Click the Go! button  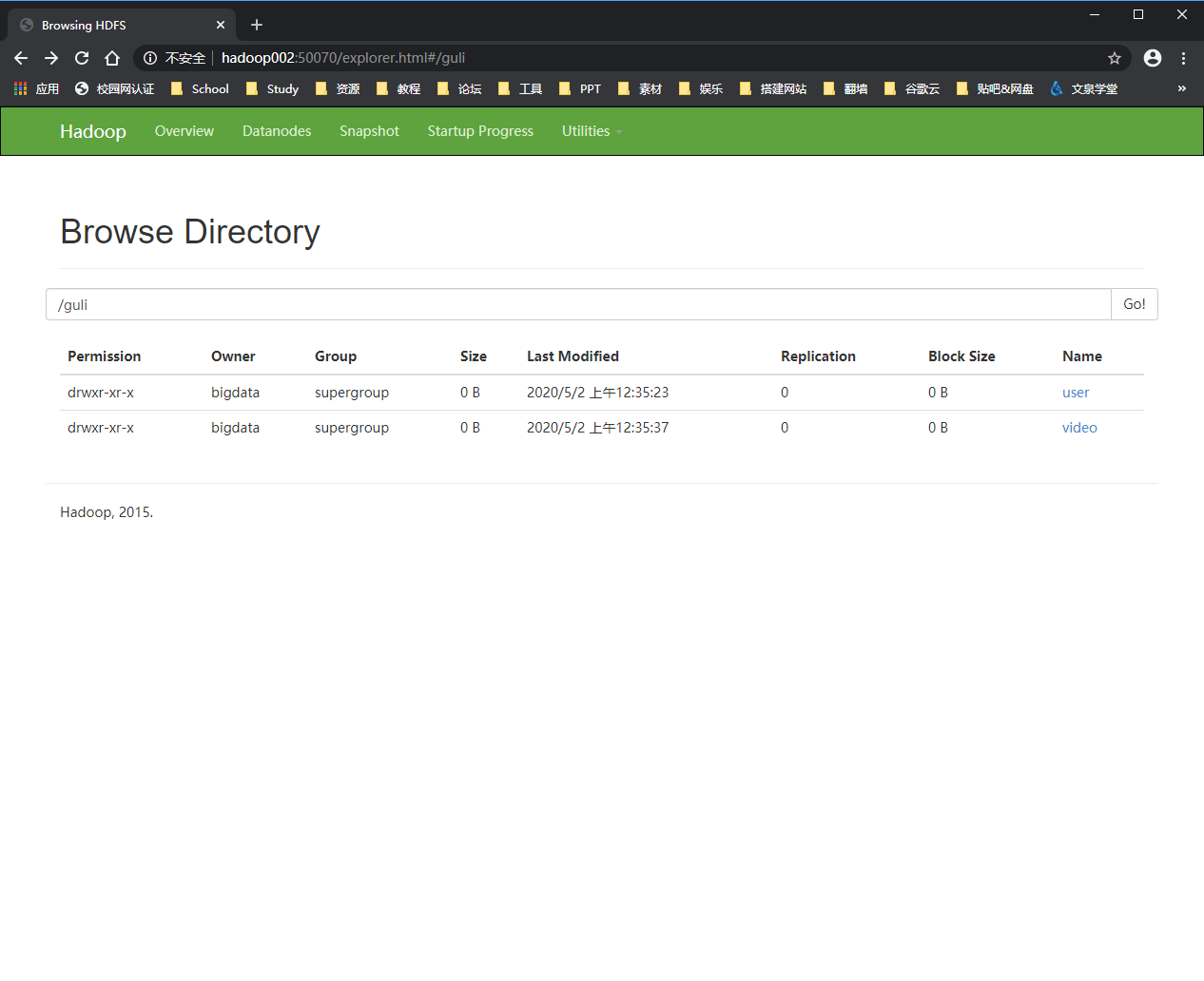point(1135,304)
